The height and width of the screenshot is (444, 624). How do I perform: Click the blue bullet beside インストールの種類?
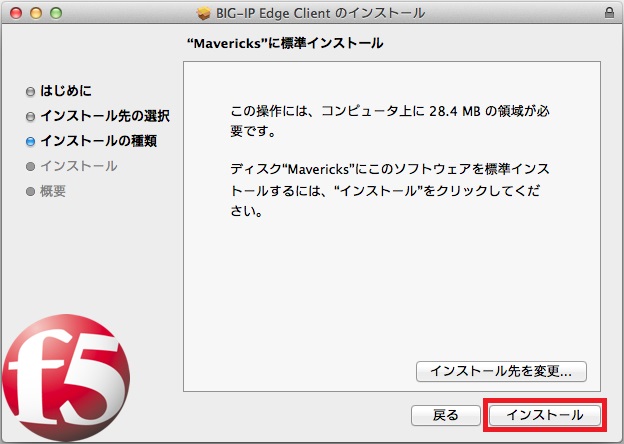pyautogui.click(x=30, y=142)
